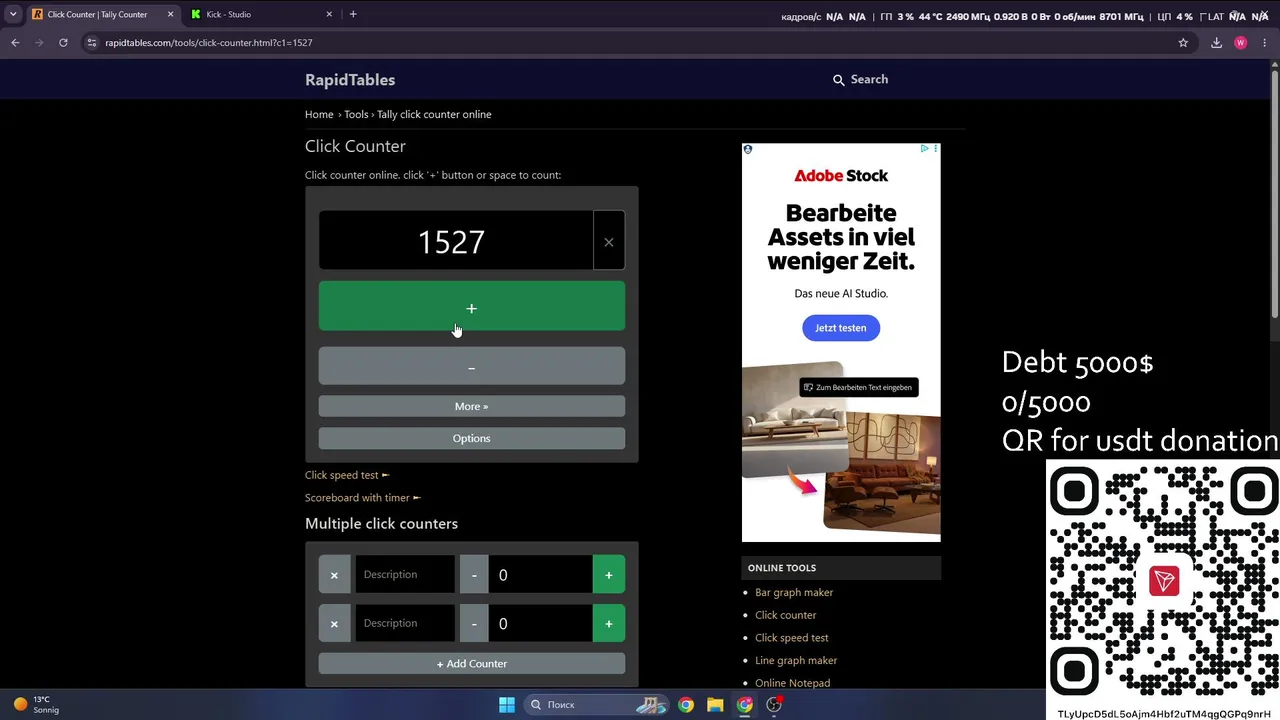Remove the first multiple counter row
The image size is (1280, 720).
click(x=334, y=574)
